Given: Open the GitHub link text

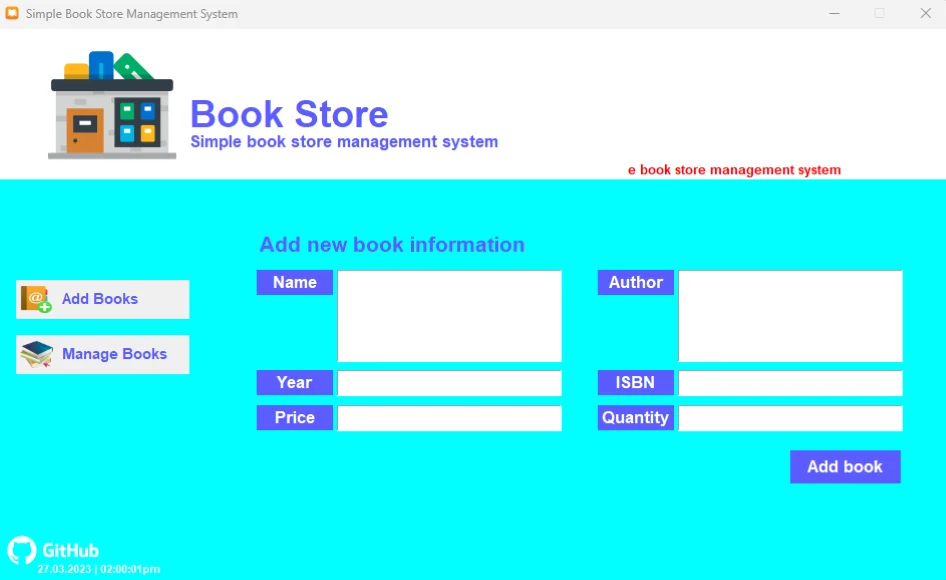Looking at the screenshot, I should tap(71, 550).
